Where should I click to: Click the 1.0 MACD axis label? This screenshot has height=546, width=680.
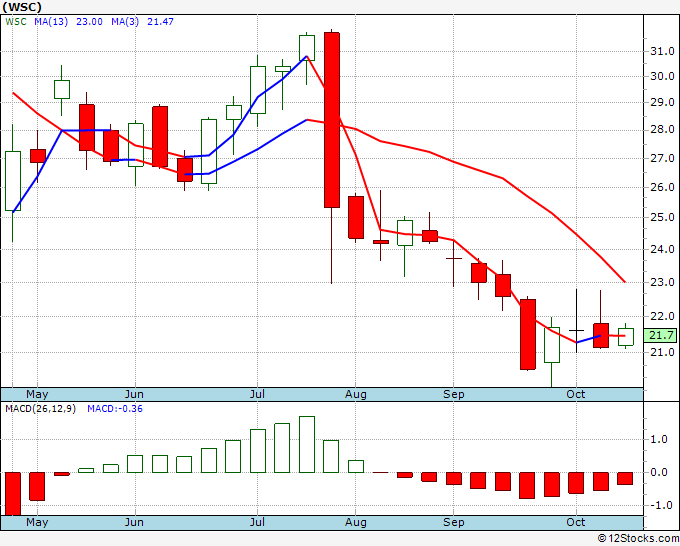point(659,439)
